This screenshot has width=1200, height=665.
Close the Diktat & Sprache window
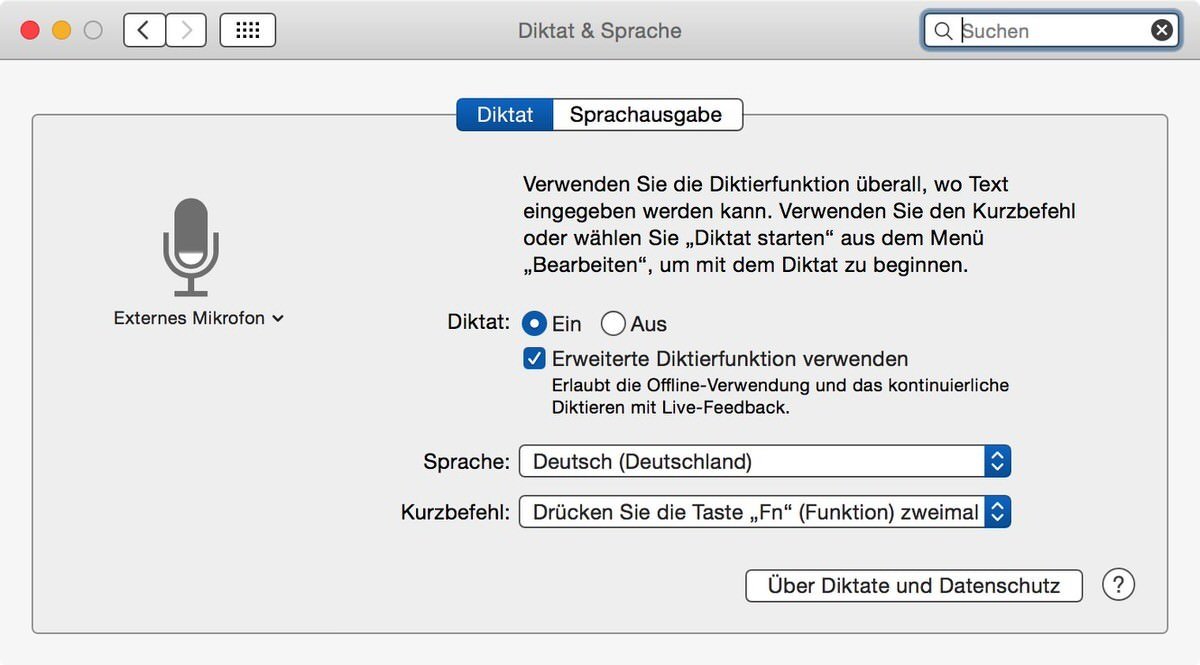tap(30, 30)
